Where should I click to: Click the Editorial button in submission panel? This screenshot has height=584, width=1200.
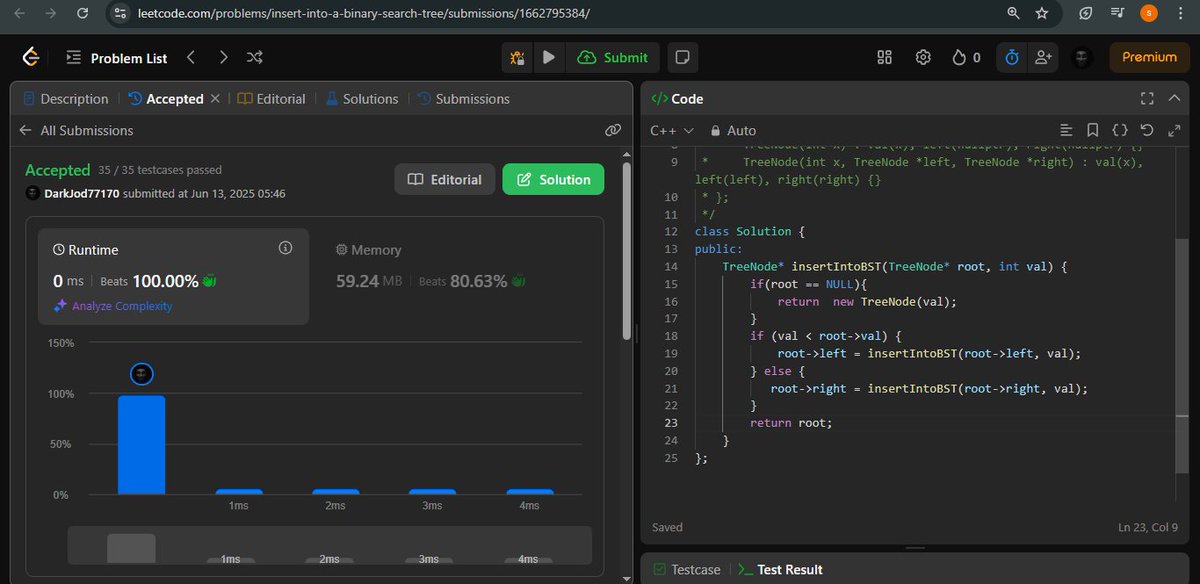point(445,180)
